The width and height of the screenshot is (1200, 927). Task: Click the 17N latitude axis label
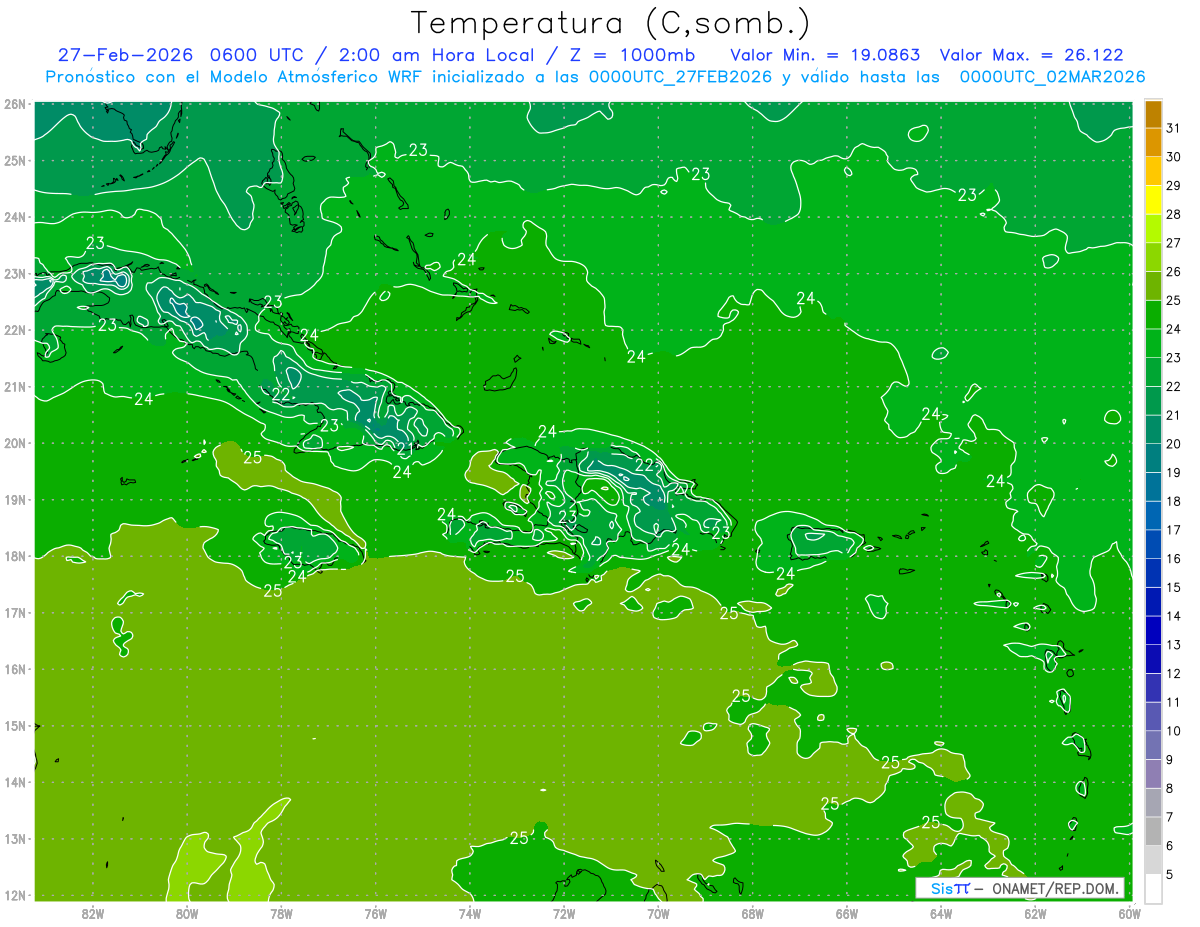(x=14, y=613)
